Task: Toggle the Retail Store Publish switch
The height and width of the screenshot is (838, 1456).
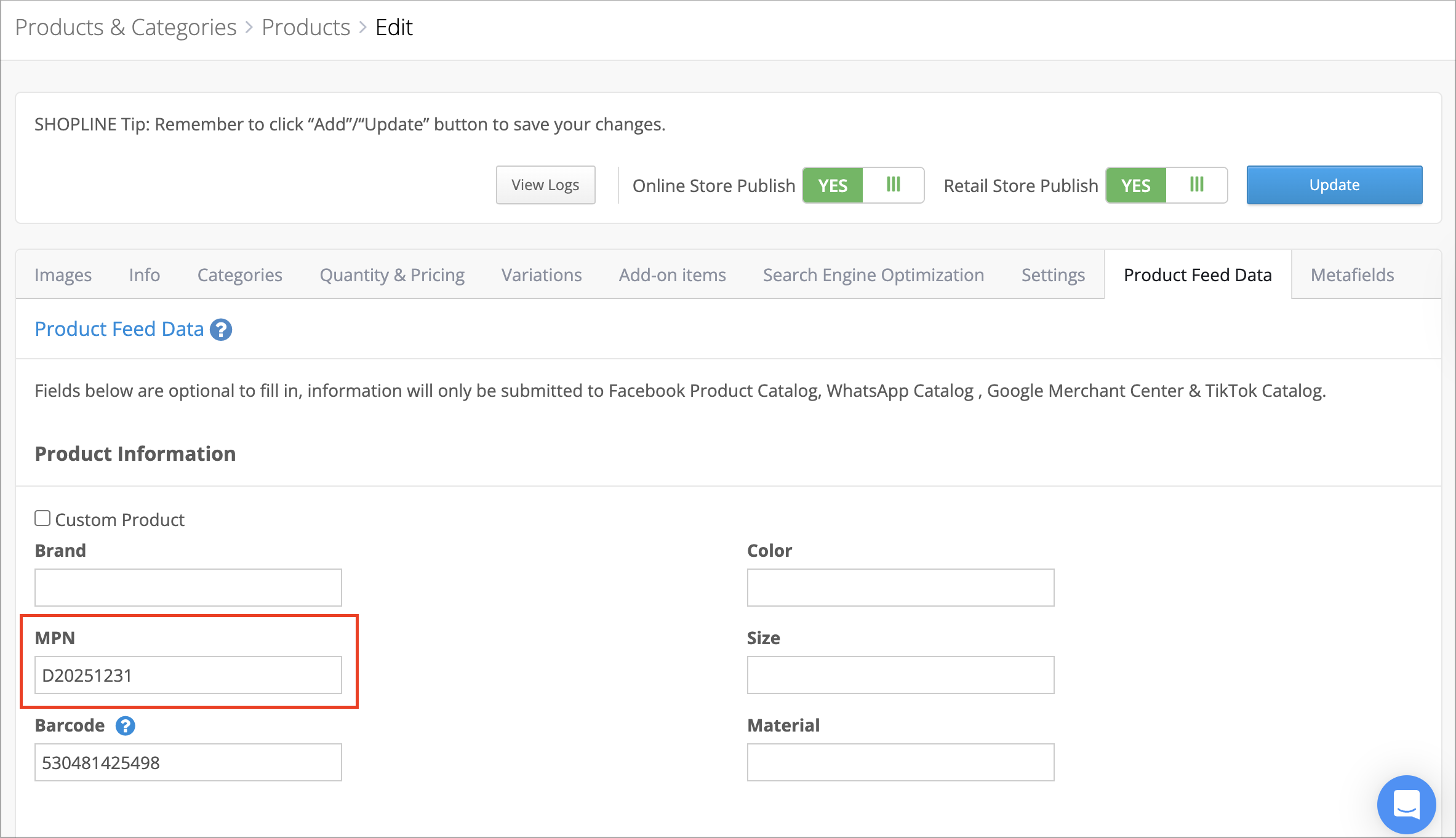Action: [1166, 185]
